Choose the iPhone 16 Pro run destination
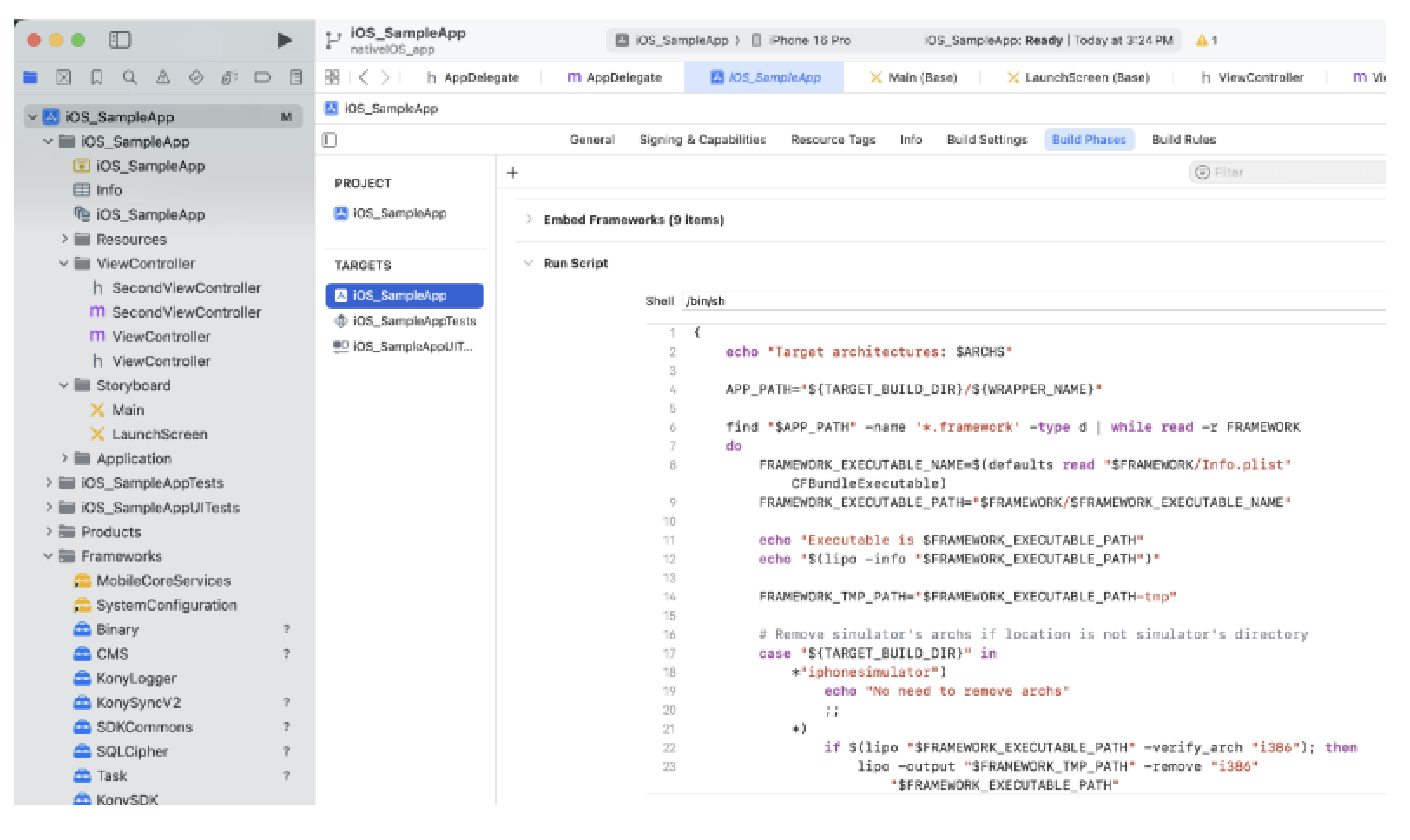The height and width of the screenshot is (840, 1410). coord(801,40)
